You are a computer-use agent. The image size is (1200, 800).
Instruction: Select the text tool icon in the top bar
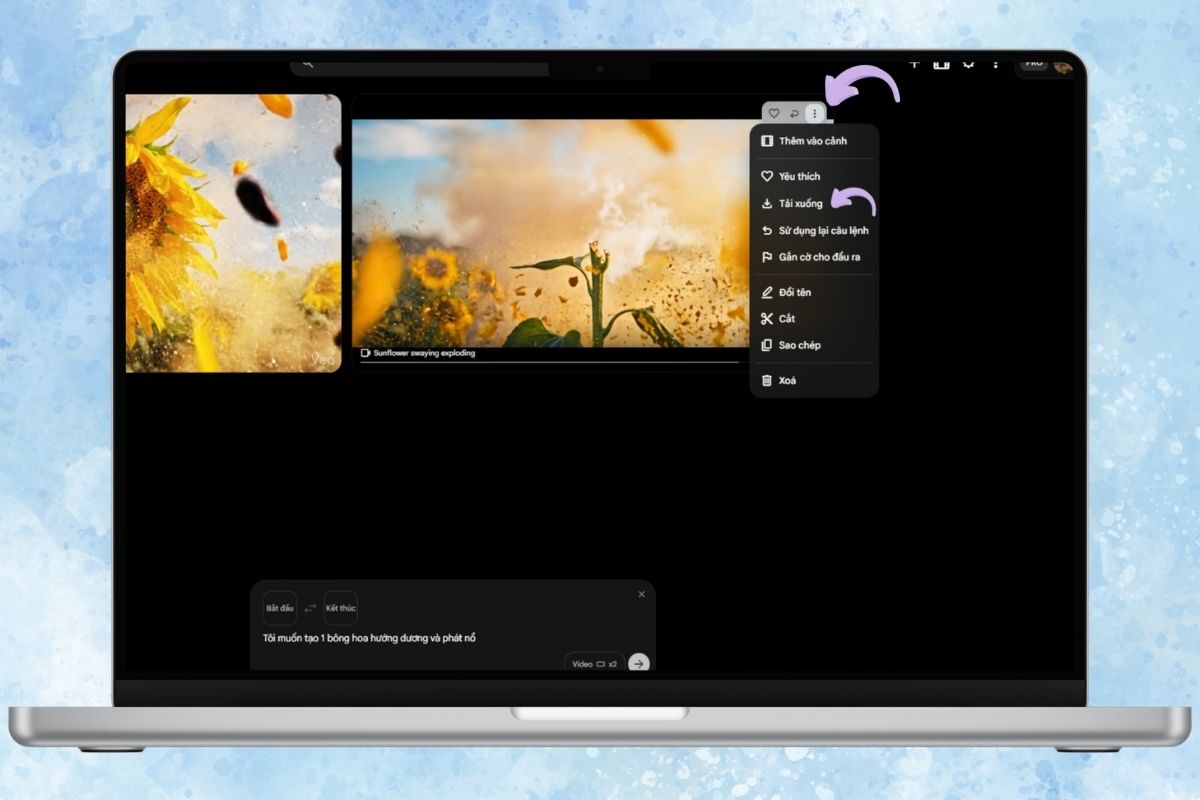914,63
